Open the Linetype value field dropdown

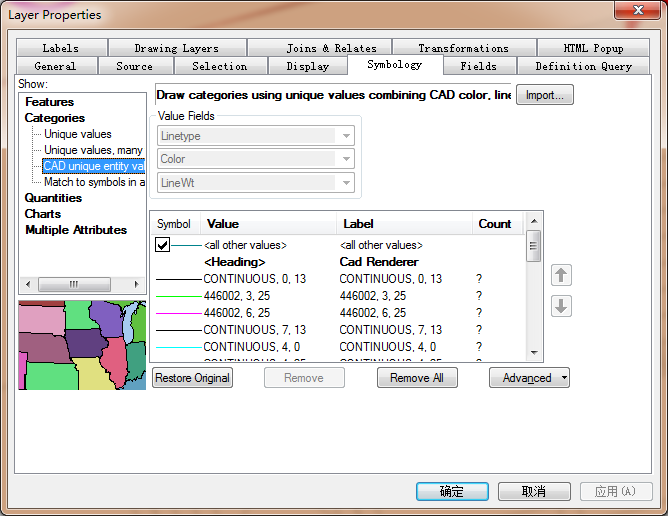click(x=346, y=136)
